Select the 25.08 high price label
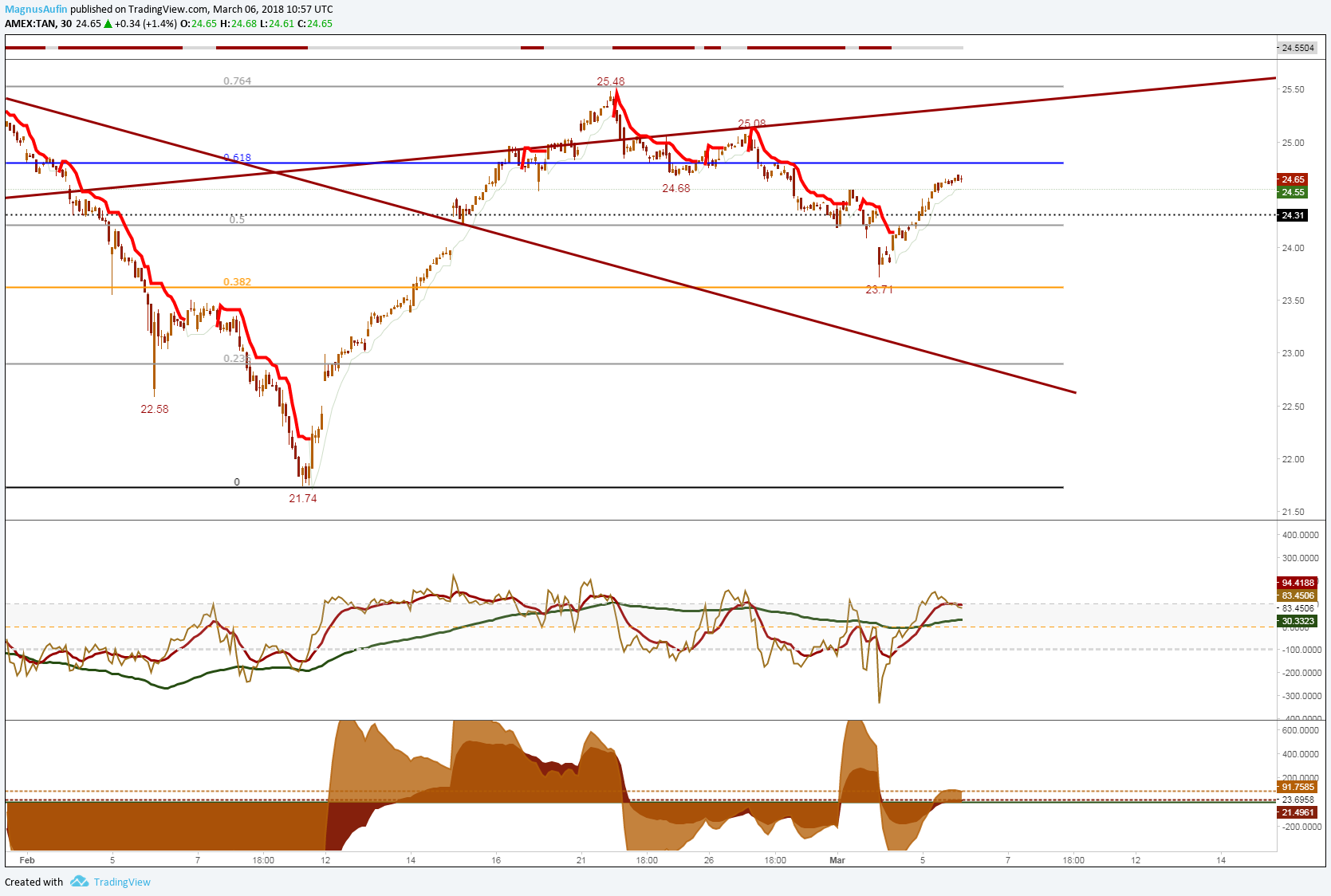1331x896 pixels. [x=751, y=124]
